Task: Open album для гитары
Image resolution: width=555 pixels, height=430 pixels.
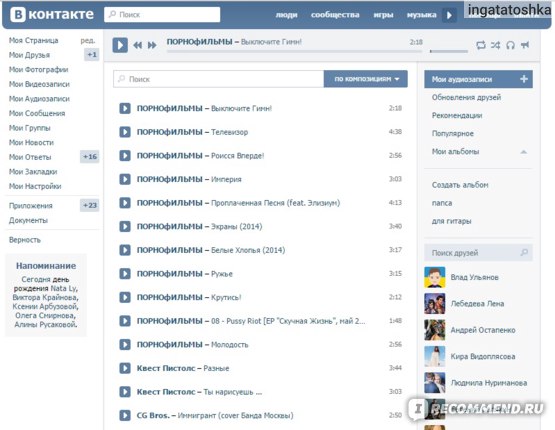Action: 451,221
